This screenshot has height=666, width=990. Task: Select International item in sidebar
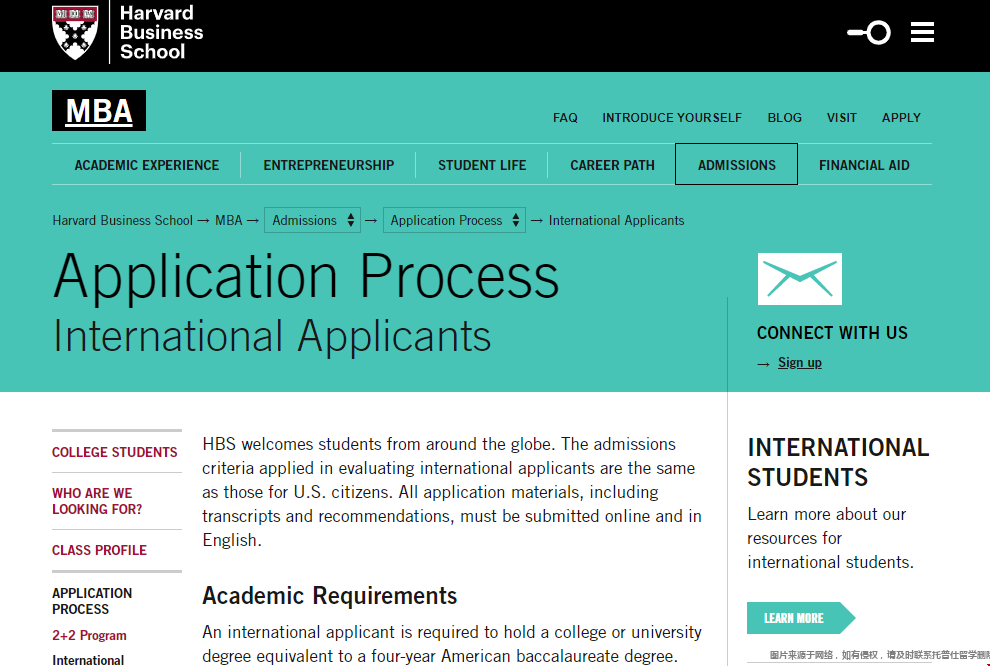88,660
